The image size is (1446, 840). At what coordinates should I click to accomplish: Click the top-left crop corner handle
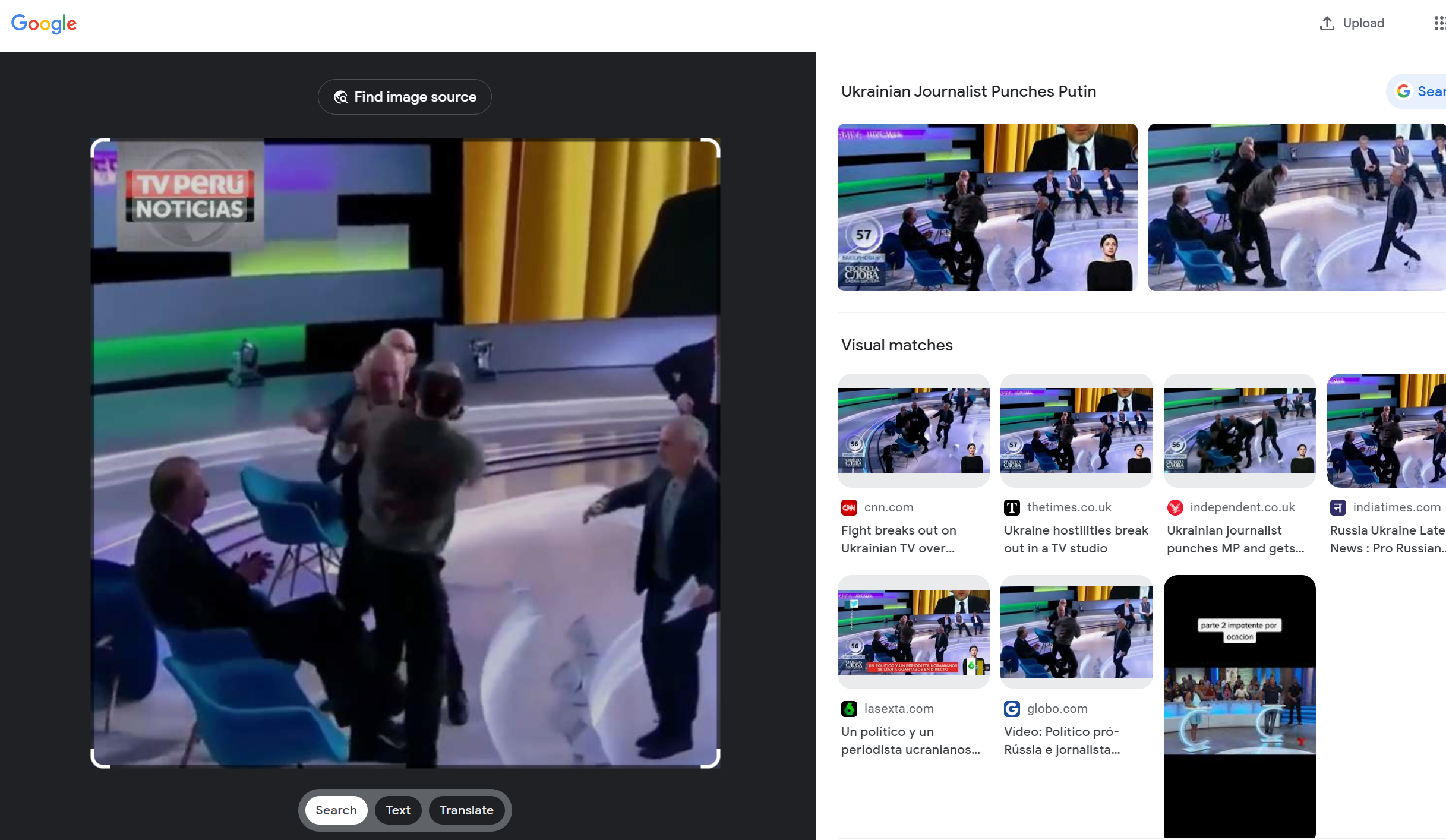pyautogui.click(x=99, y=147)
